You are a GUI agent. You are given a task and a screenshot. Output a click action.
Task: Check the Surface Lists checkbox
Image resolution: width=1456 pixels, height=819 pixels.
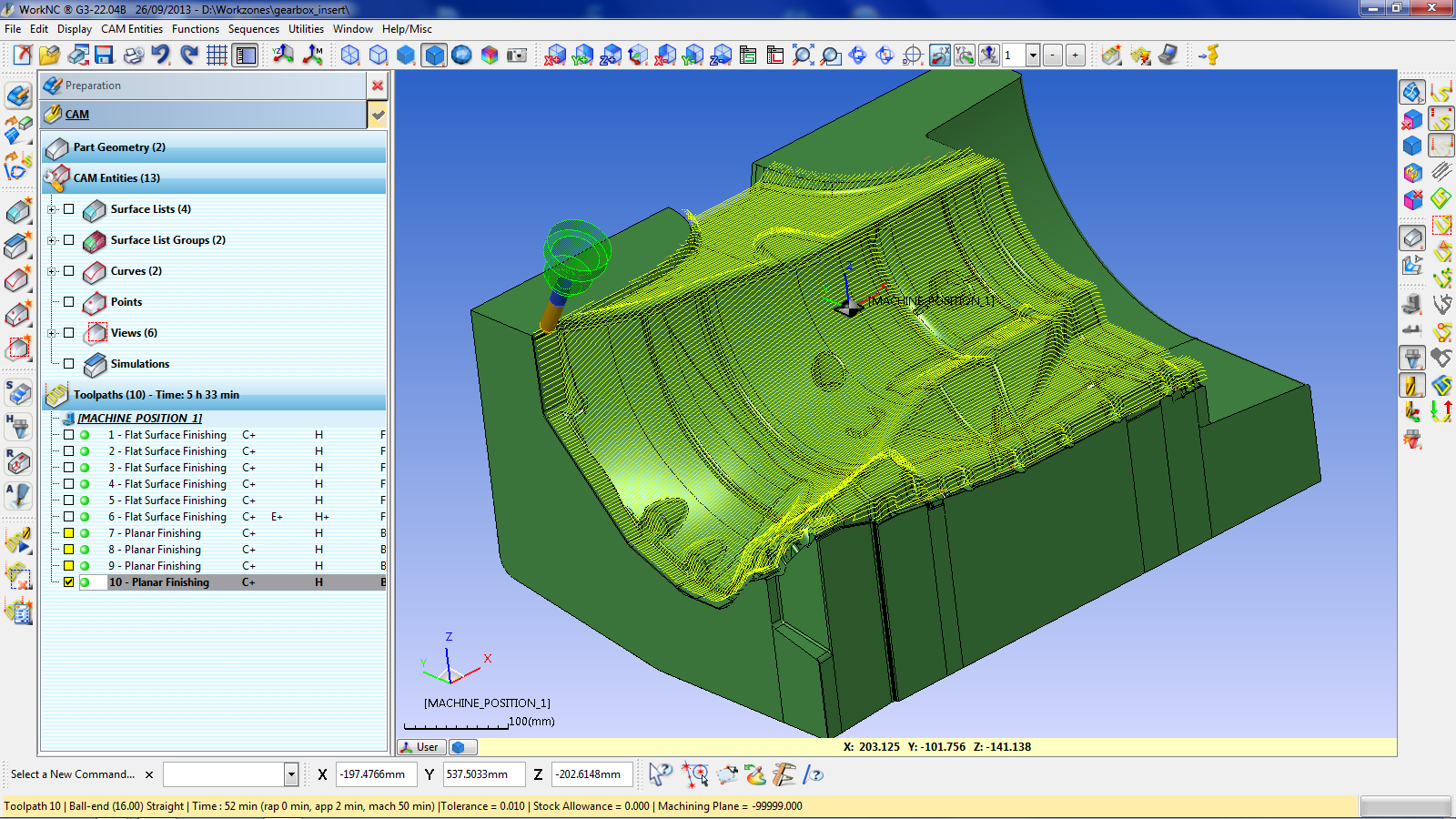pos(69,209)
